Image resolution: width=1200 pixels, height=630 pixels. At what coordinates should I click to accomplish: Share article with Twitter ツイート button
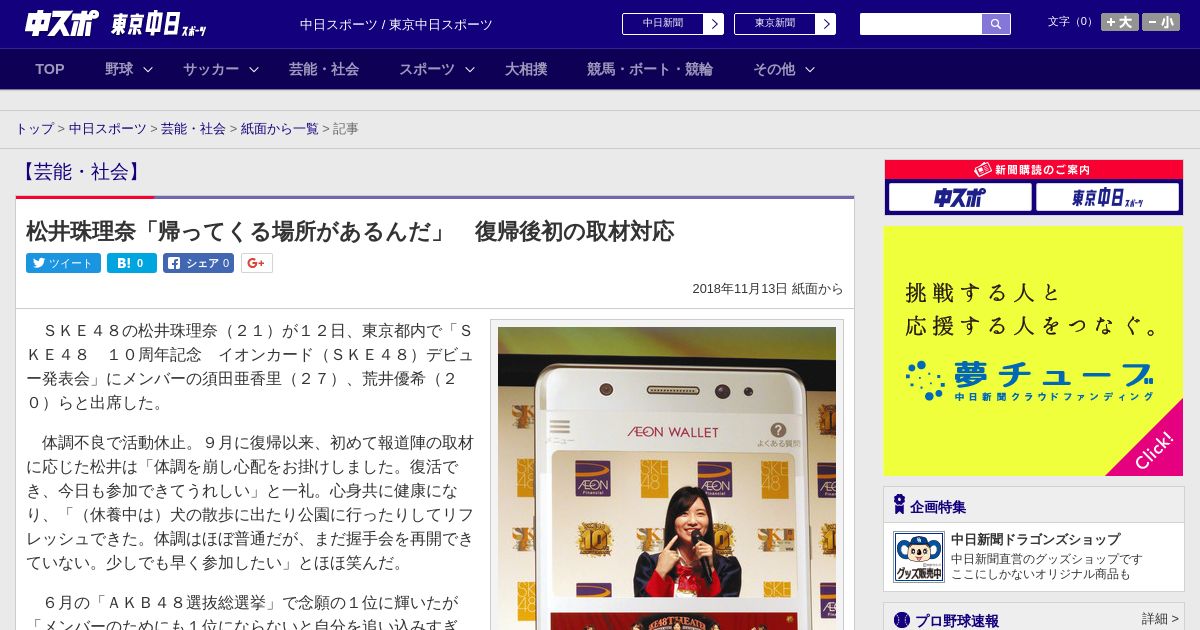tap(63, 263)
